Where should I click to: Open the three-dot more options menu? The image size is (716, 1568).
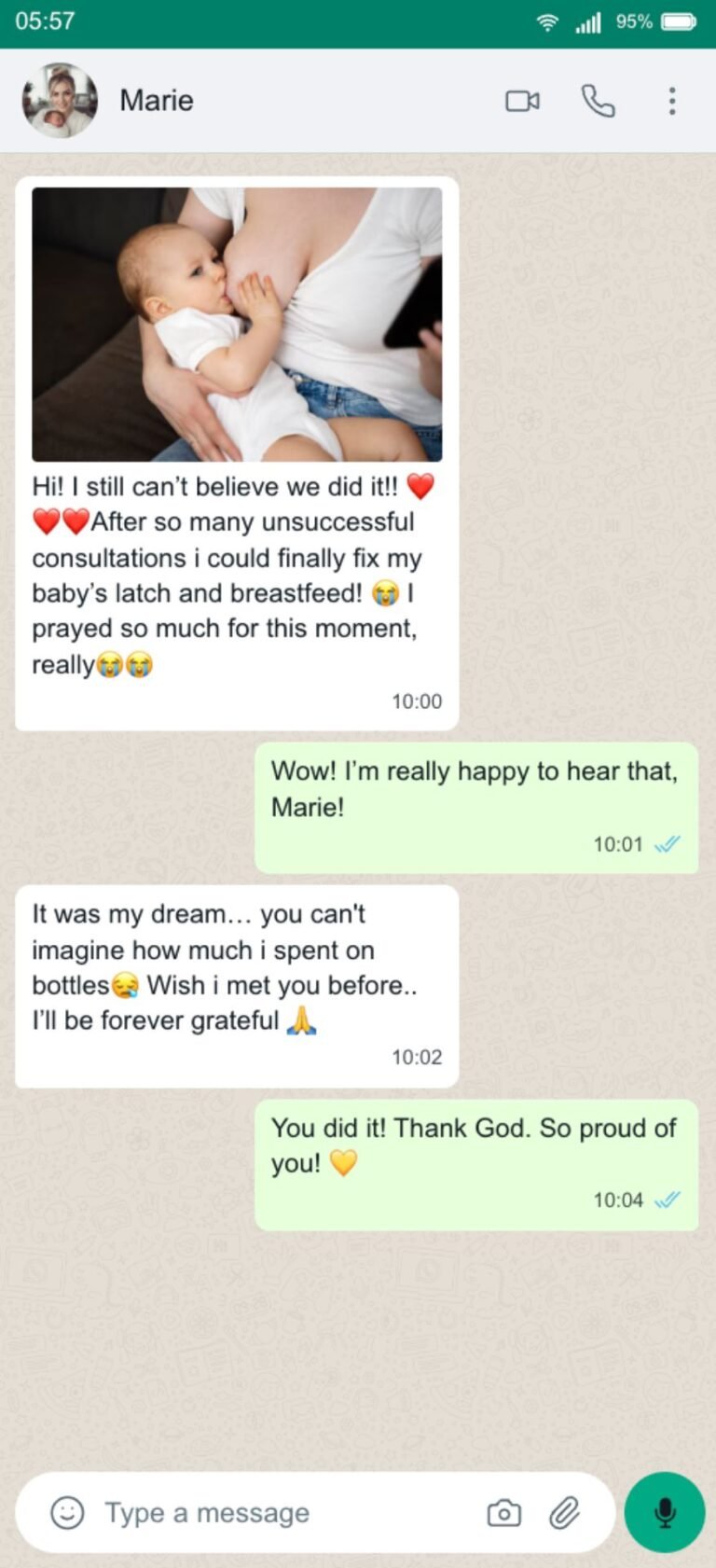click(x=671, y=101)
